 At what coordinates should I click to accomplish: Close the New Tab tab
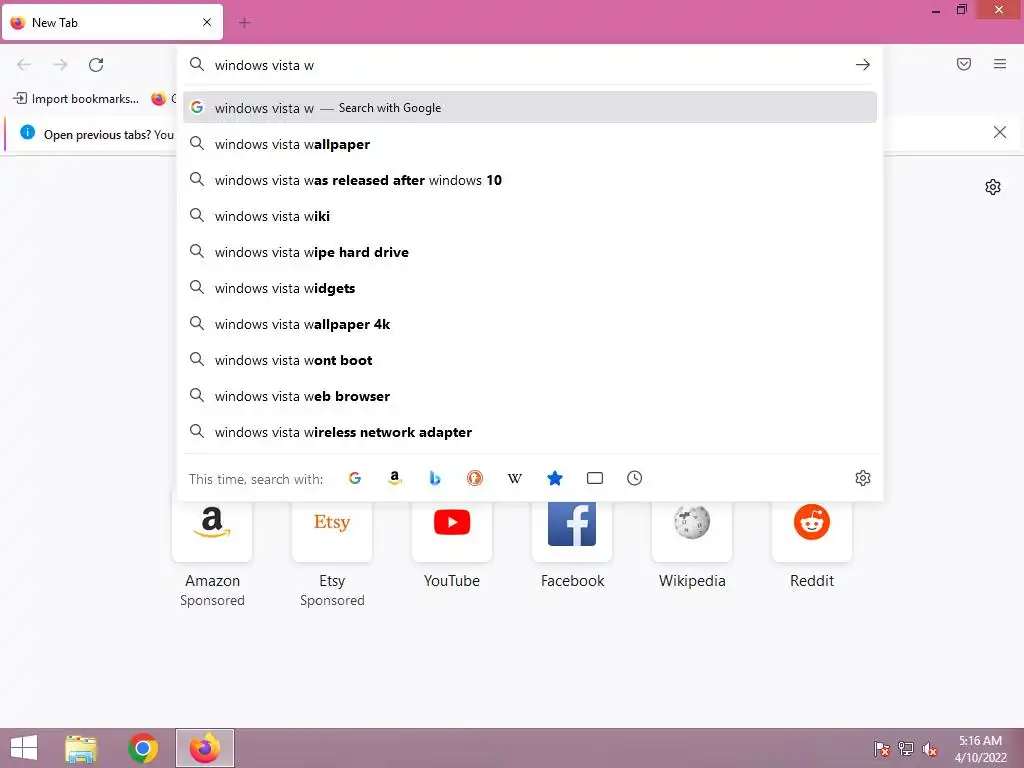point(207,22)
